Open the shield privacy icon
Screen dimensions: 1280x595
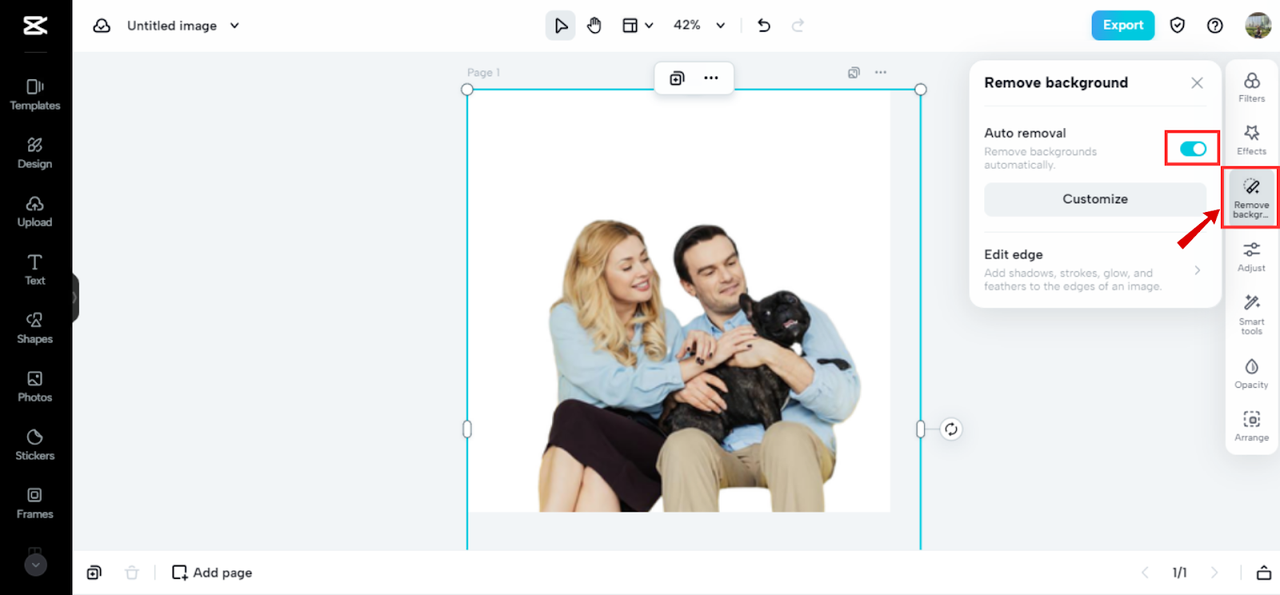[1177, 26]
